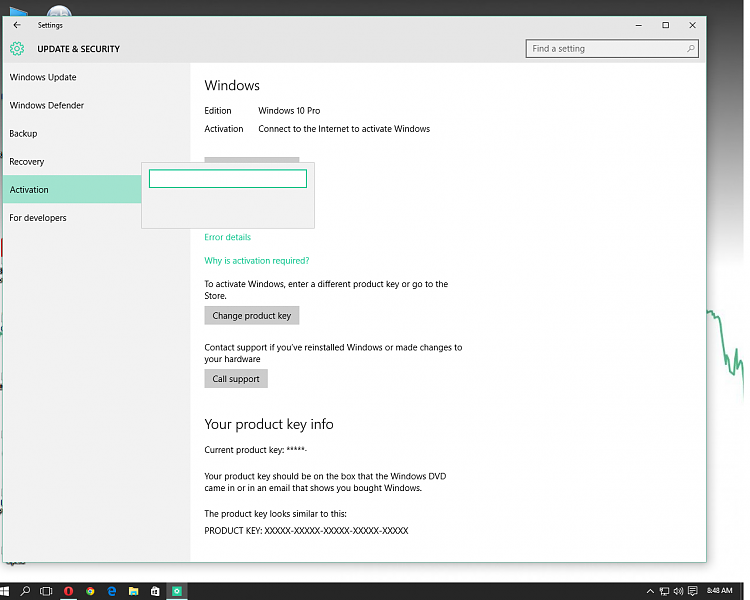Launch Microsoft Edge from taskbar
Image resolution: width=750 pixels, height=600 pixels.
pos(112,591)
